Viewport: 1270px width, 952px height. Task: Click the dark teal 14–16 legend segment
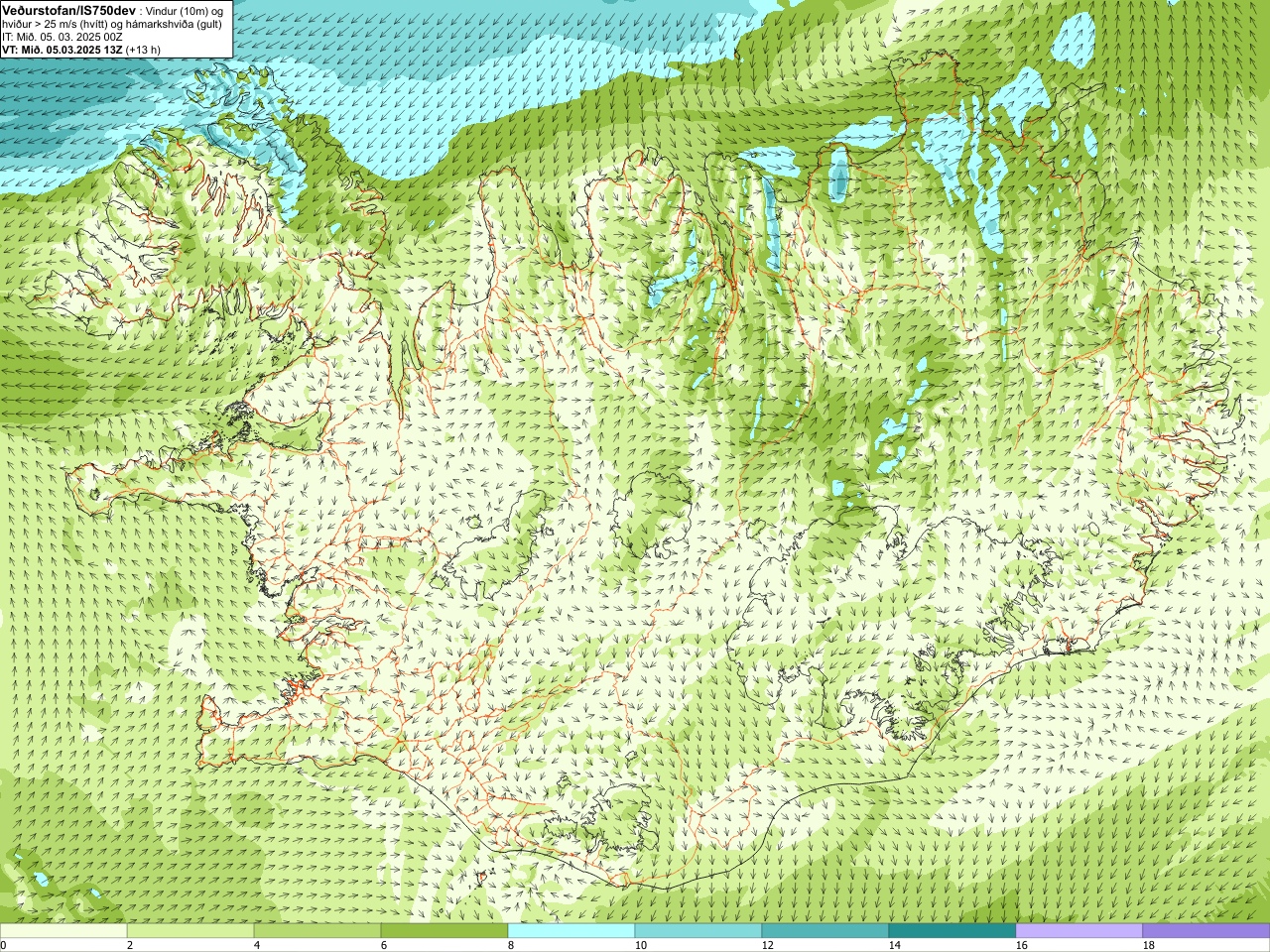pos(952,931)
